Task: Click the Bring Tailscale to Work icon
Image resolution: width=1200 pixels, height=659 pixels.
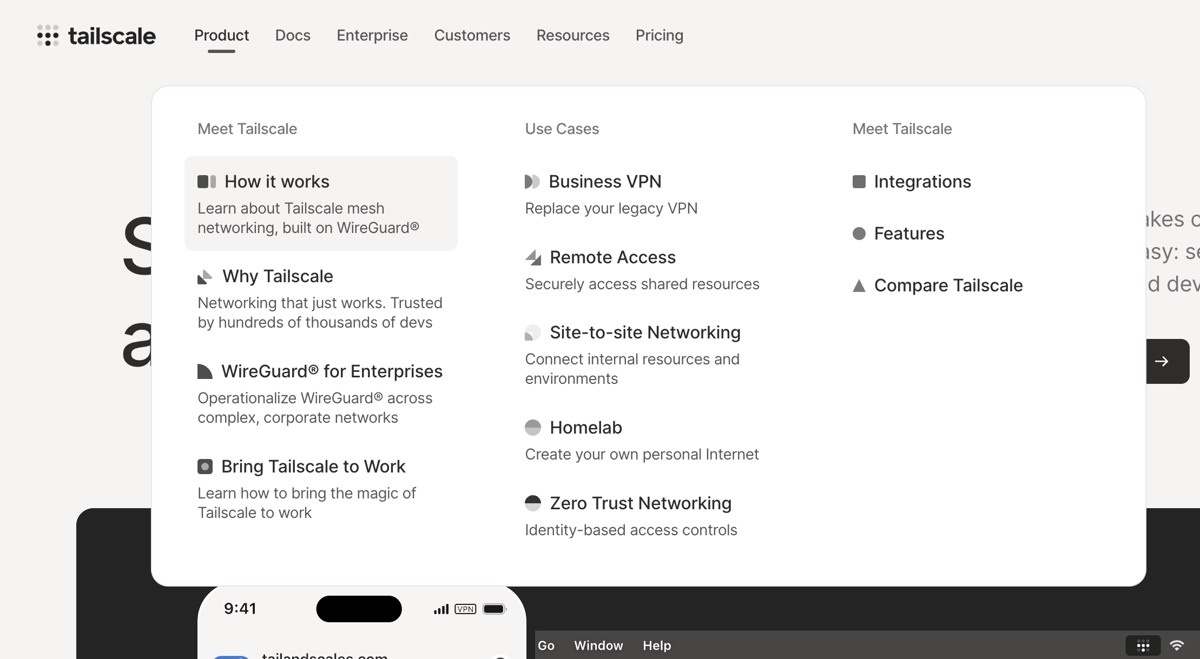Action: 205,466
